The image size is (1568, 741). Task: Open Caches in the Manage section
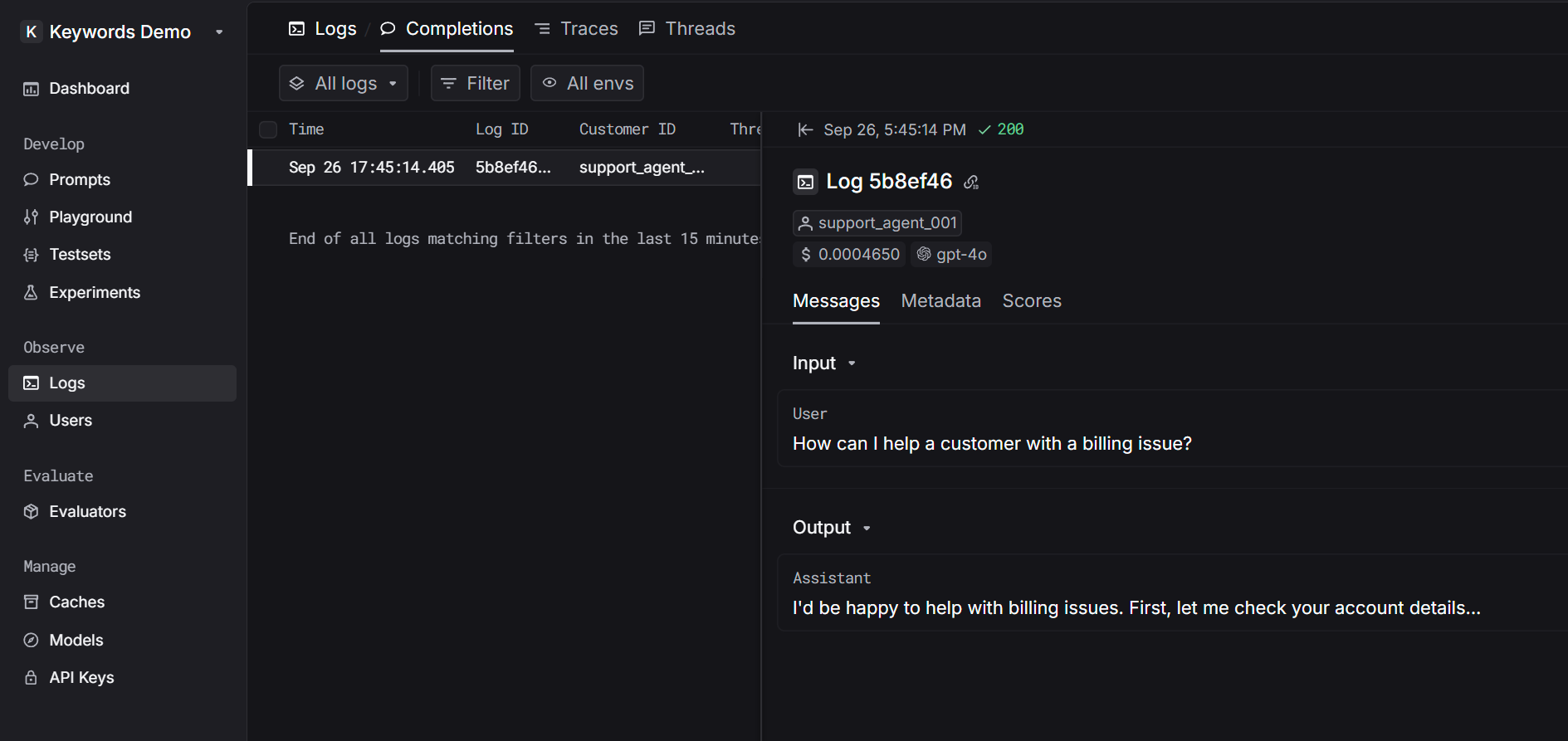tap(76, 602)
